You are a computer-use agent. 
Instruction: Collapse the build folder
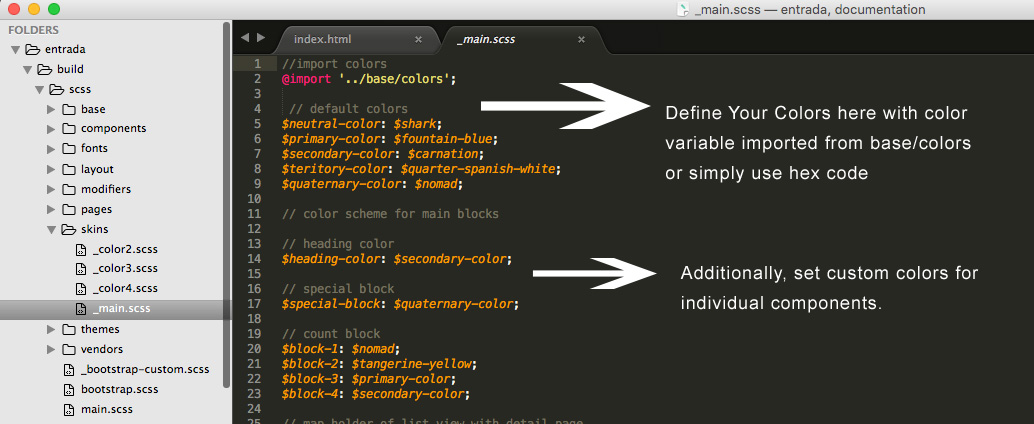point(28,69)
